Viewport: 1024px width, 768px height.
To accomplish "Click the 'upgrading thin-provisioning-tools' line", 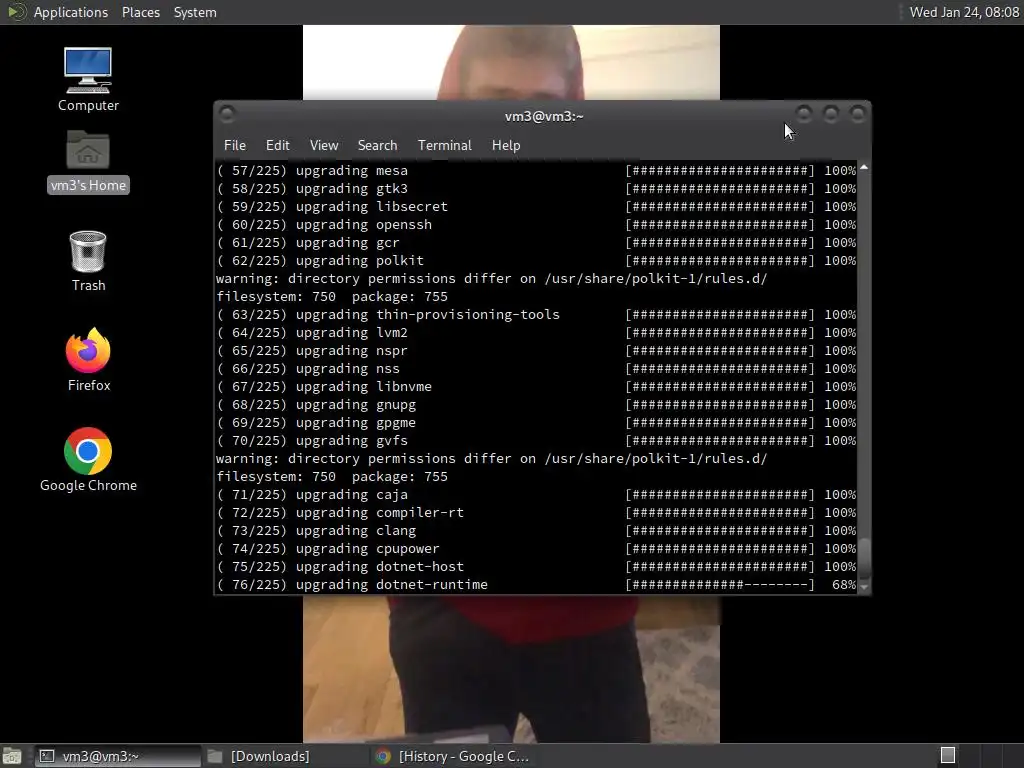I will (x=536, y=315).
